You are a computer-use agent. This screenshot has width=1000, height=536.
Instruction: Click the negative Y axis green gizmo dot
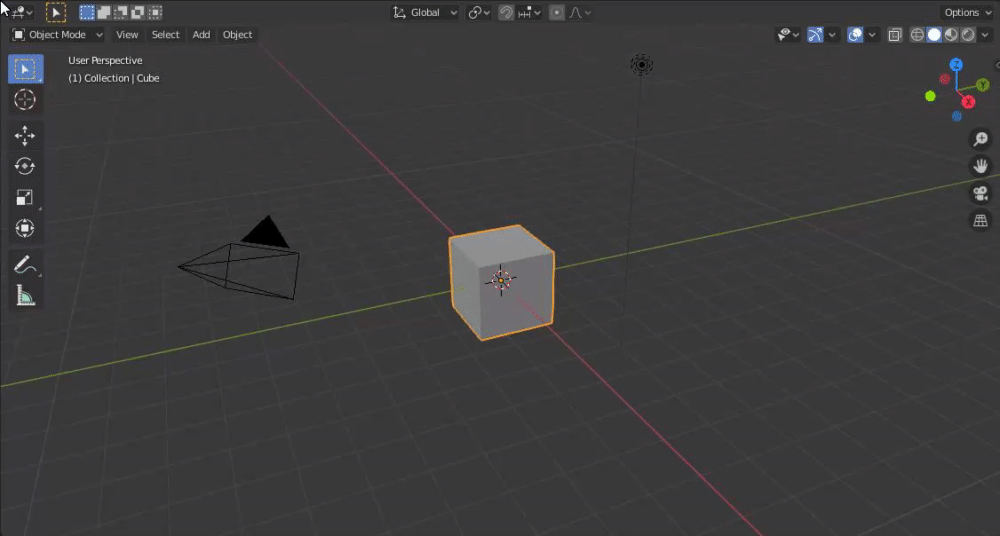click(930, 96)
